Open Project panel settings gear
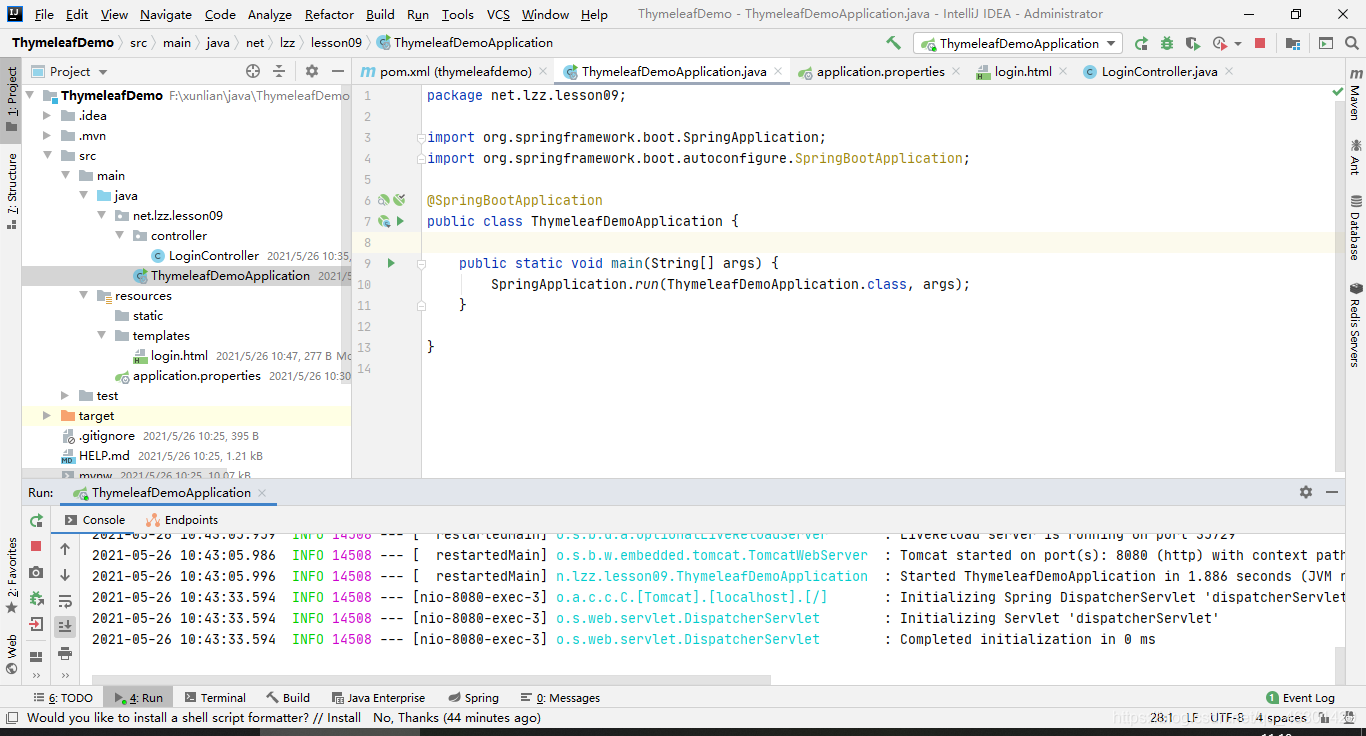The width and height of the screenshot is (1366, 736). coord(312,71)
